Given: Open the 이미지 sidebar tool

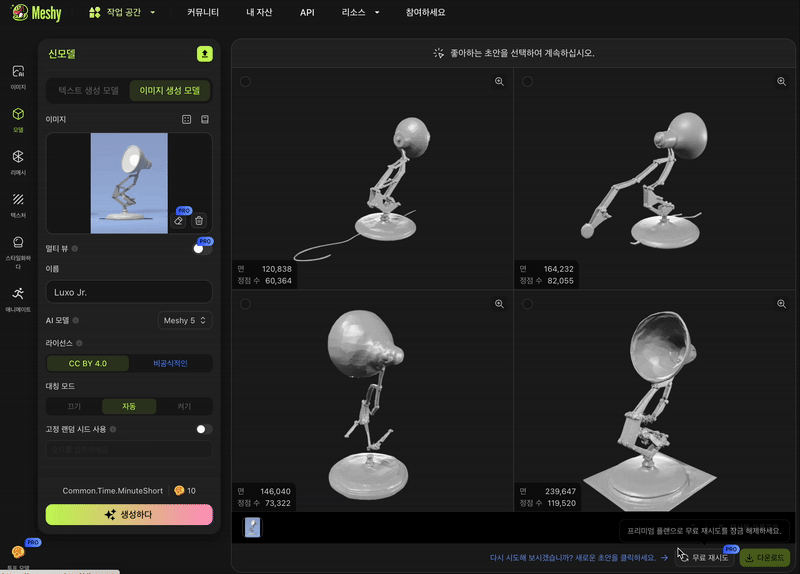Looking at the screenshot, I should point(18,77).
